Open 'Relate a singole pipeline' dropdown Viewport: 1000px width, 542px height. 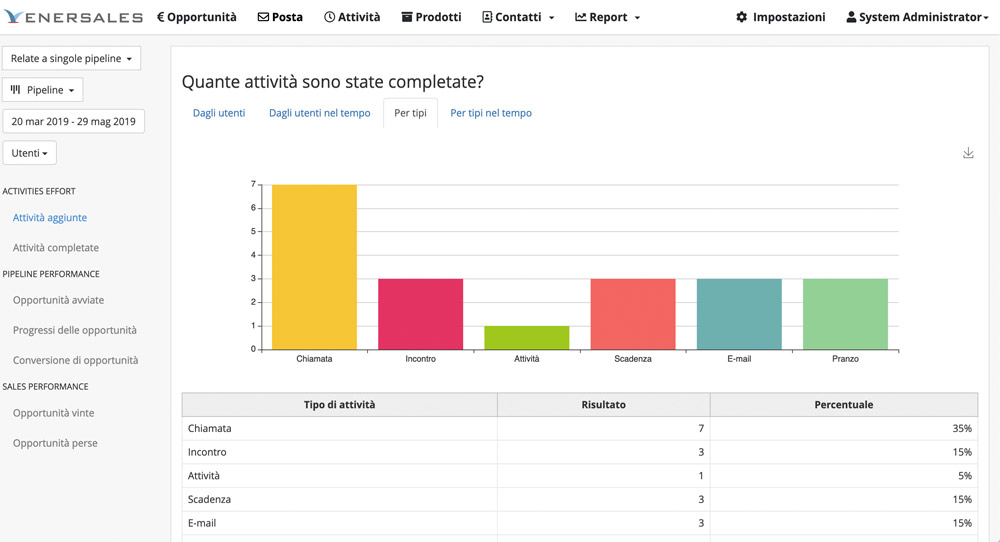[x=71, y=58]
